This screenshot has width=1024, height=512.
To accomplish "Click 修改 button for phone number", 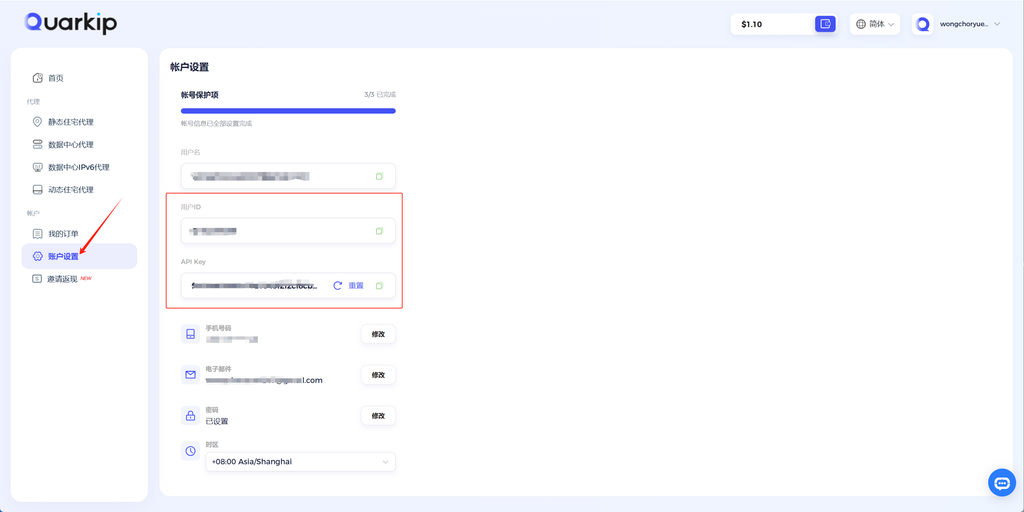I will coord(378,334).
